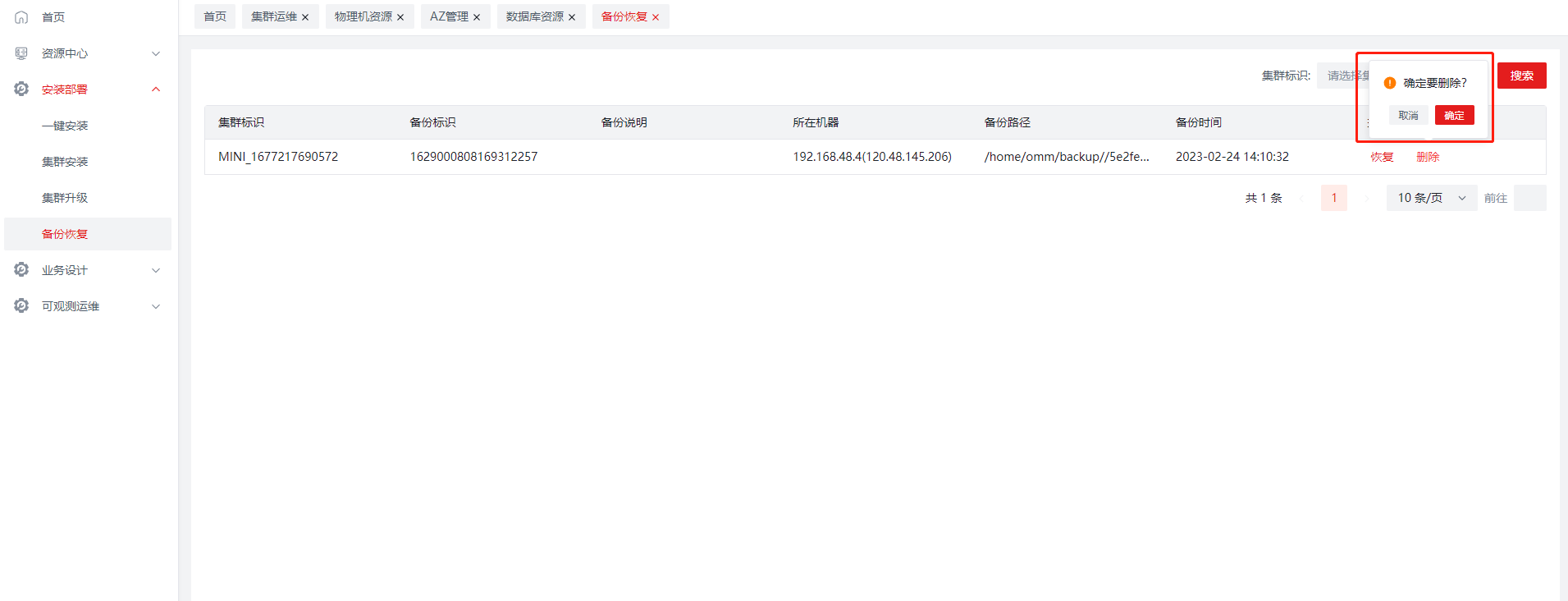Collapse the 安装部署 menu chevron
The image size is (1568, 601).
(x=156, y=89)
